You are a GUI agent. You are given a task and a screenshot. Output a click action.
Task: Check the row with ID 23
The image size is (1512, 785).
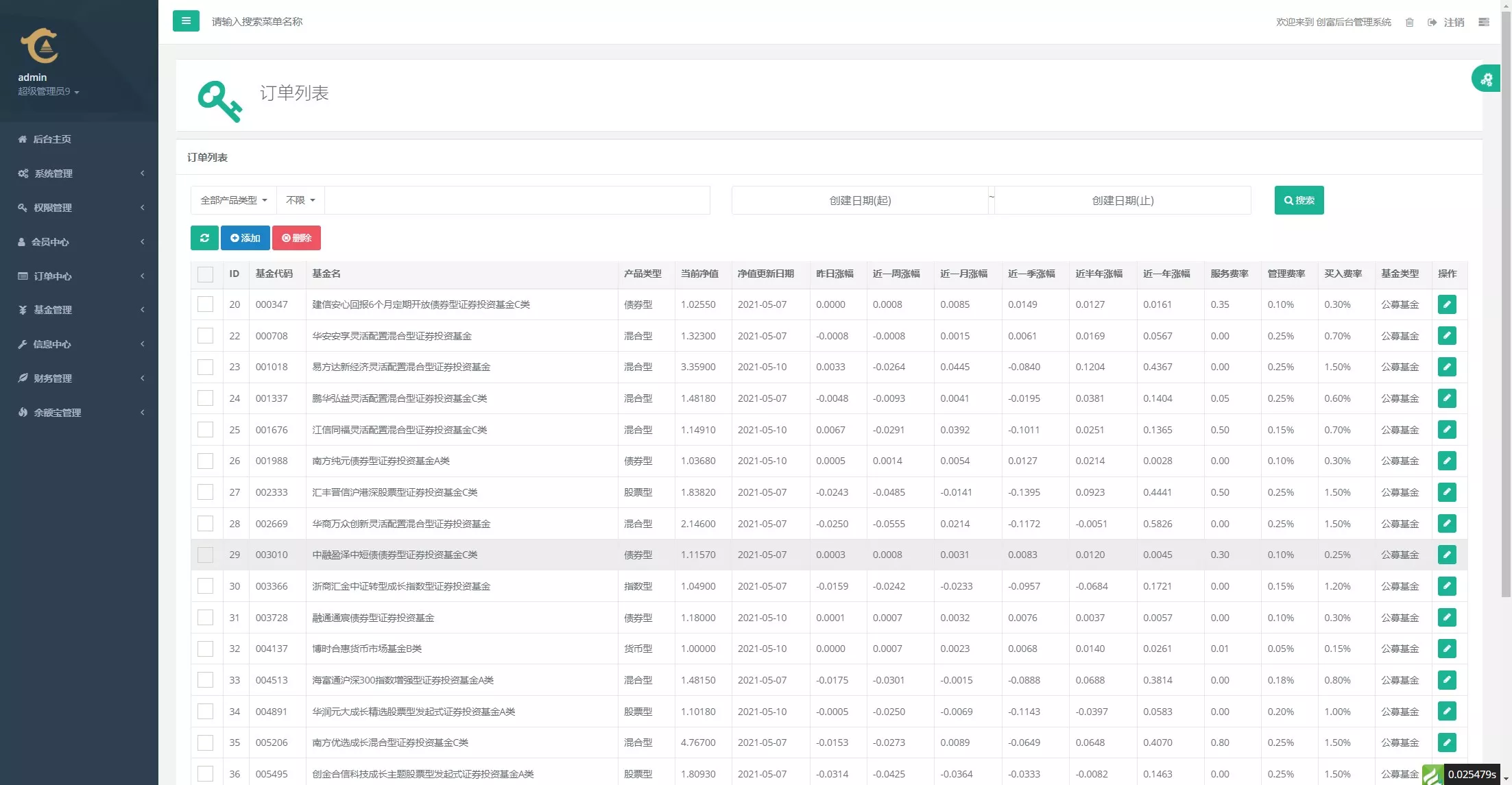click(205, 367)
